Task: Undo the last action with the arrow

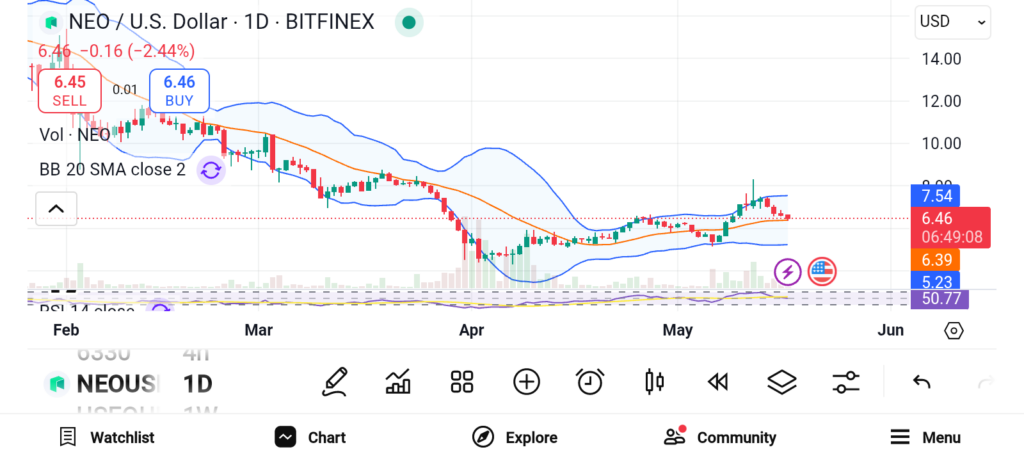Action: (922, 381)
